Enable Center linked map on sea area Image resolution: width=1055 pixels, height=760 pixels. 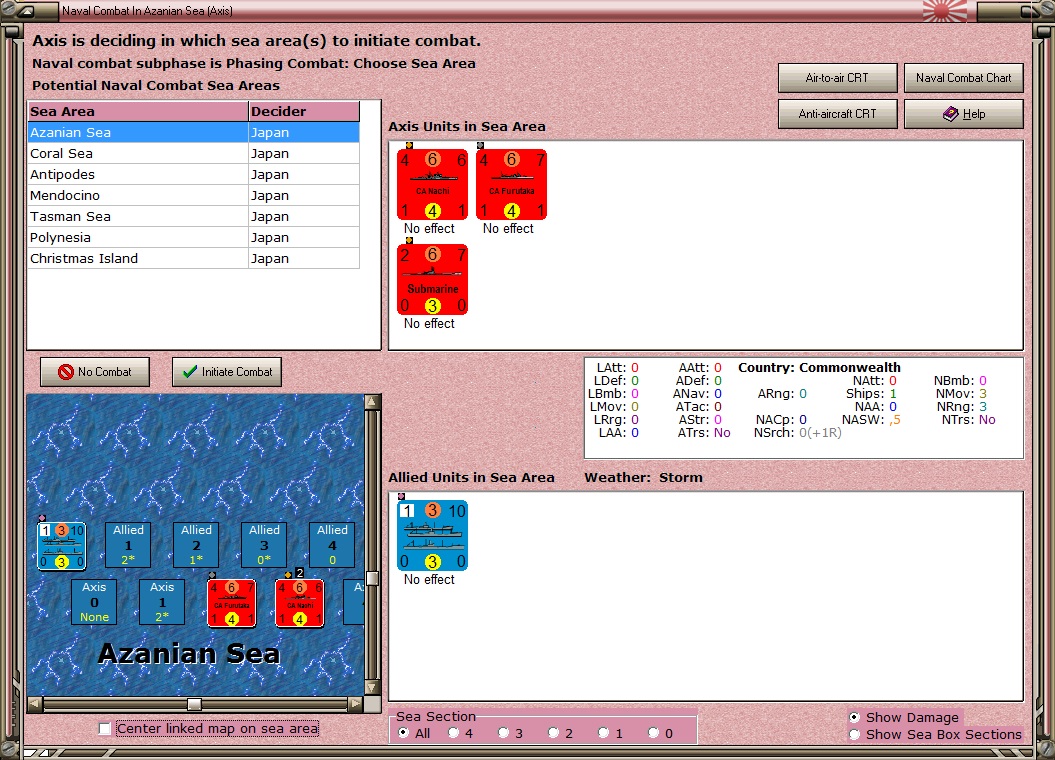[105, 728]
